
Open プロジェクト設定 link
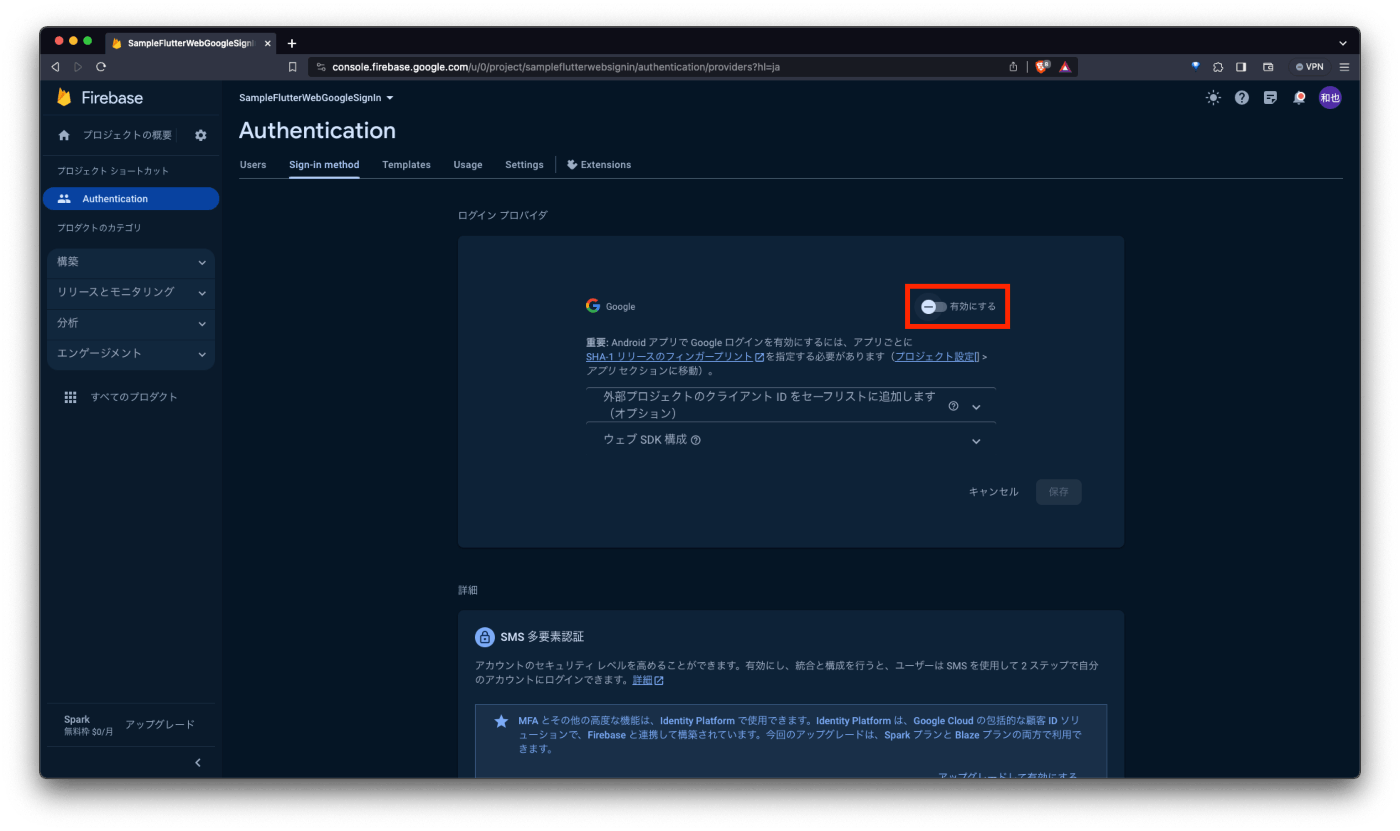tap(936, 356)
